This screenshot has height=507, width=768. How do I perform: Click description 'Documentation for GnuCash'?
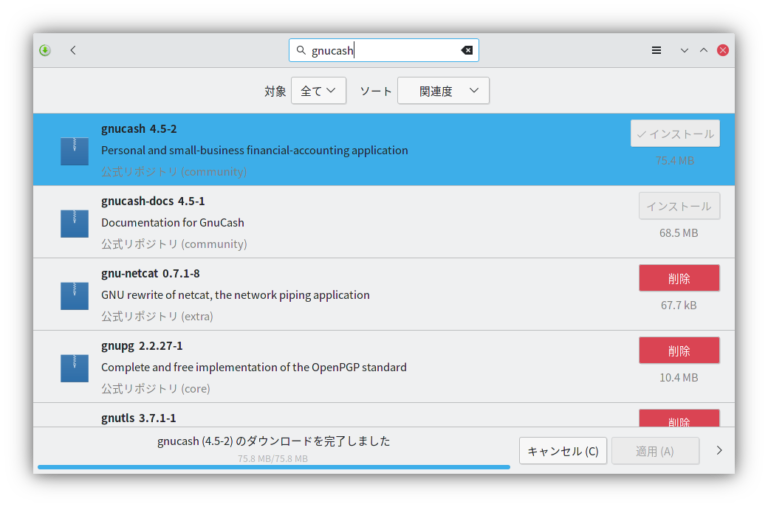(x=172, y=222)
